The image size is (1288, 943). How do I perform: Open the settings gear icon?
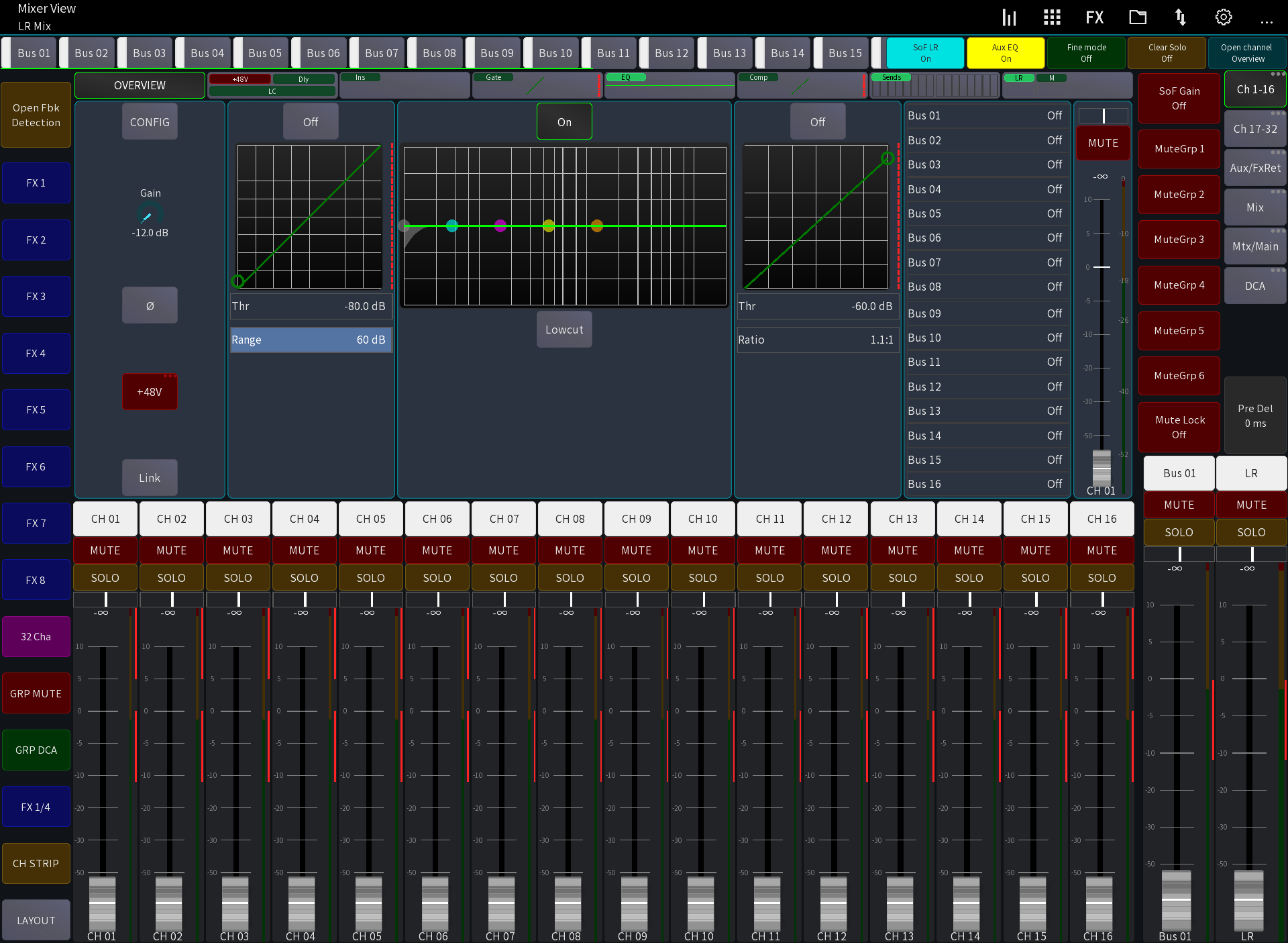(x=1223, y=17)
